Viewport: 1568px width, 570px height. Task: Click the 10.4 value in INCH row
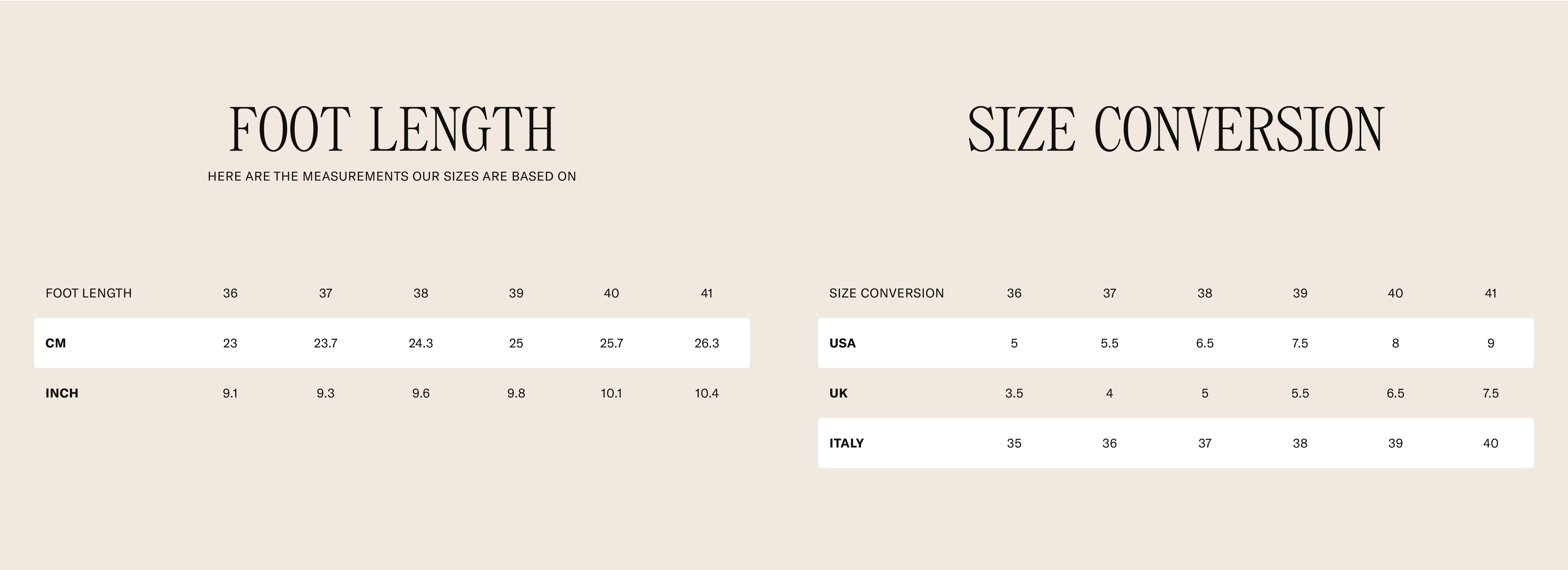pyautogui.click(x=707, y=393)
